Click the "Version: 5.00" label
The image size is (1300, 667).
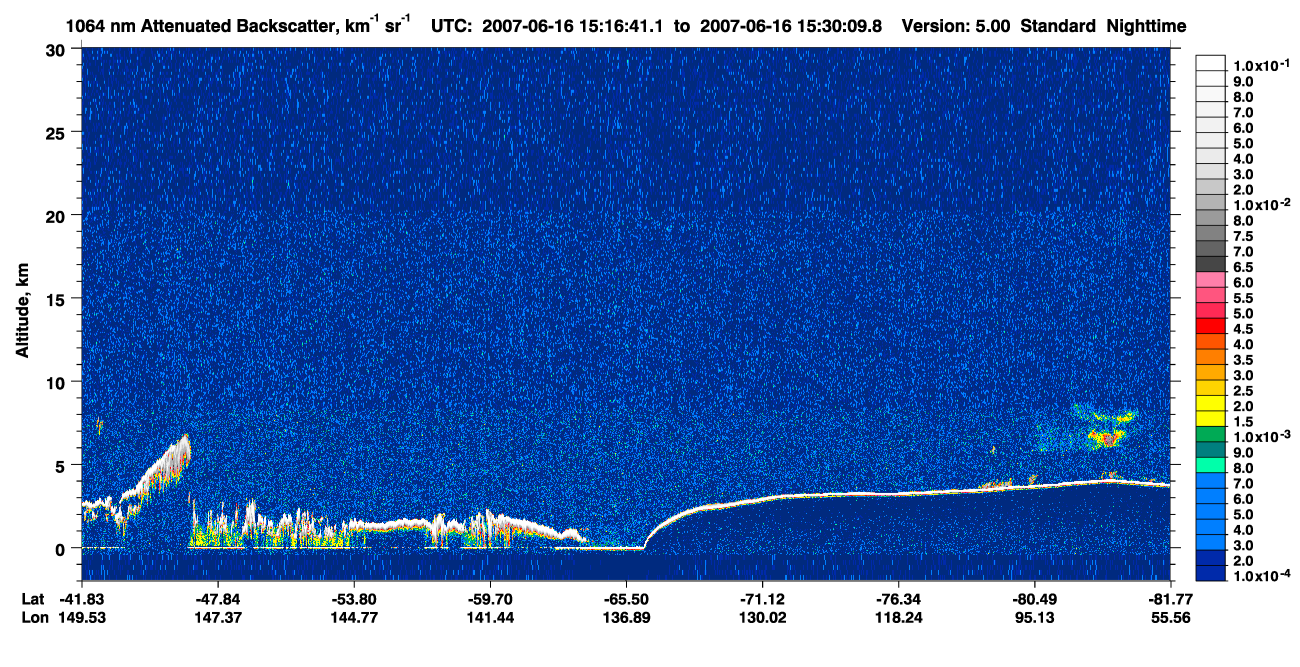(x=956, y=26)
